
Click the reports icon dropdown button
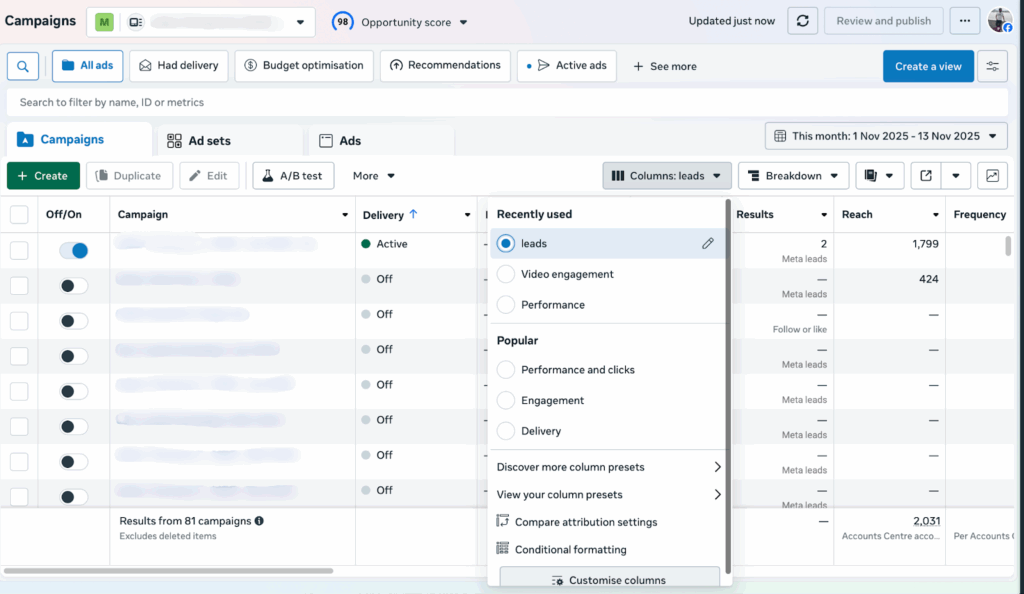[880, 176]
